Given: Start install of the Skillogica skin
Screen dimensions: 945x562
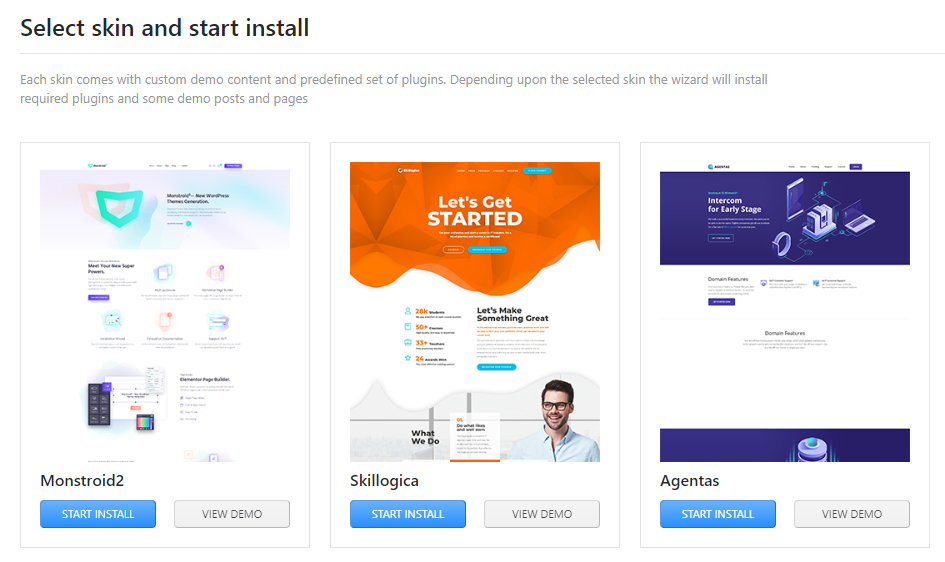Looking at the screenshot, I should [x=407, y=514].
